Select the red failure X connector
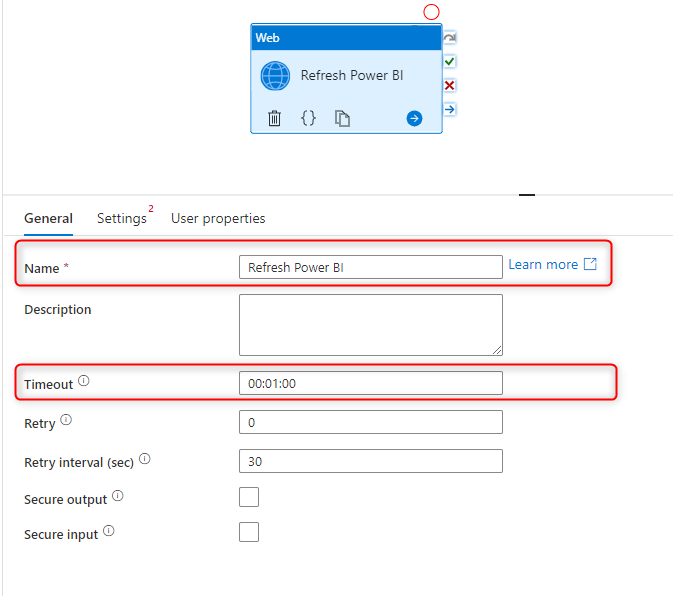This screenshot has width=673, height=596. coord(449,85)
